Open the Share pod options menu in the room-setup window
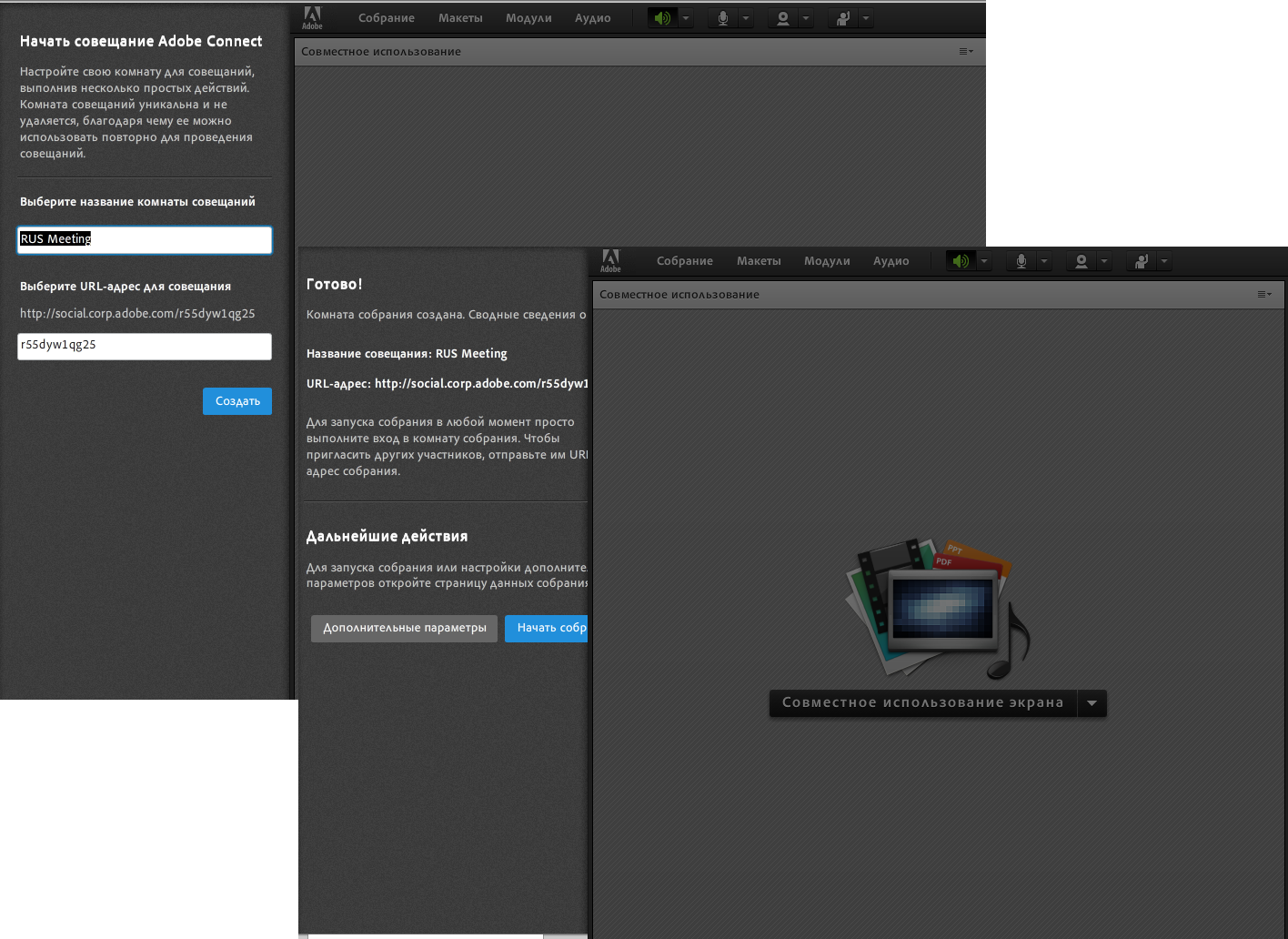Screen dimensions: 1288x939 coord(966,52)
